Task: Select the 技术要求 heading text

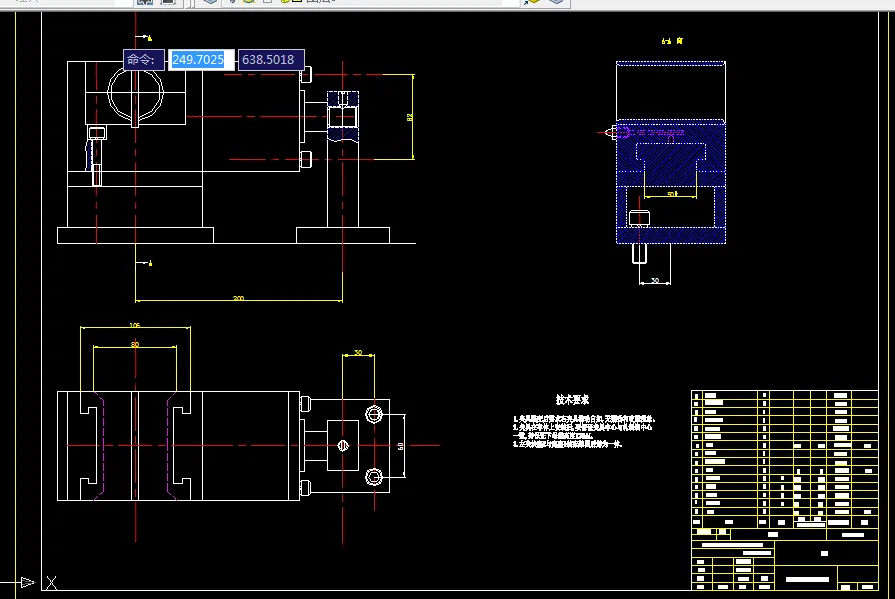Action: pos(573,400)
